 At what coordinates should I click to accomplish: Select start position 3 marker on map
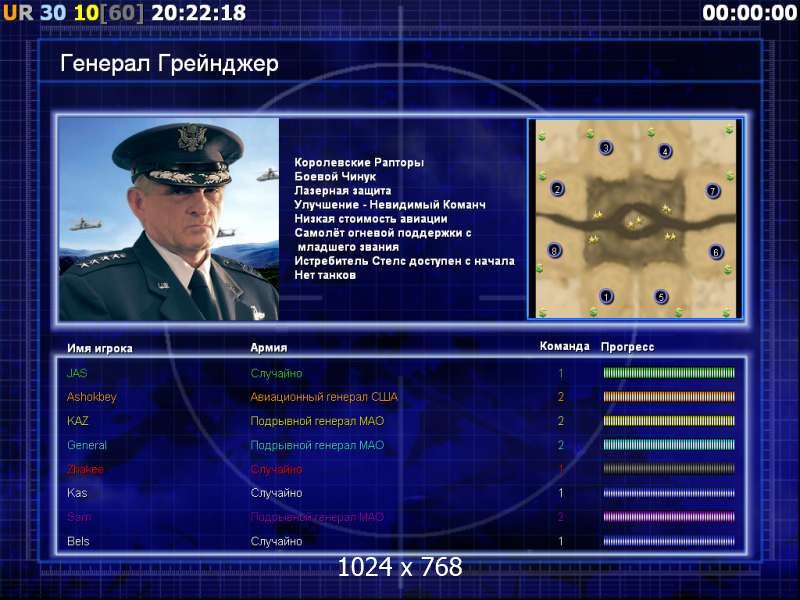(x=606, y=147)
